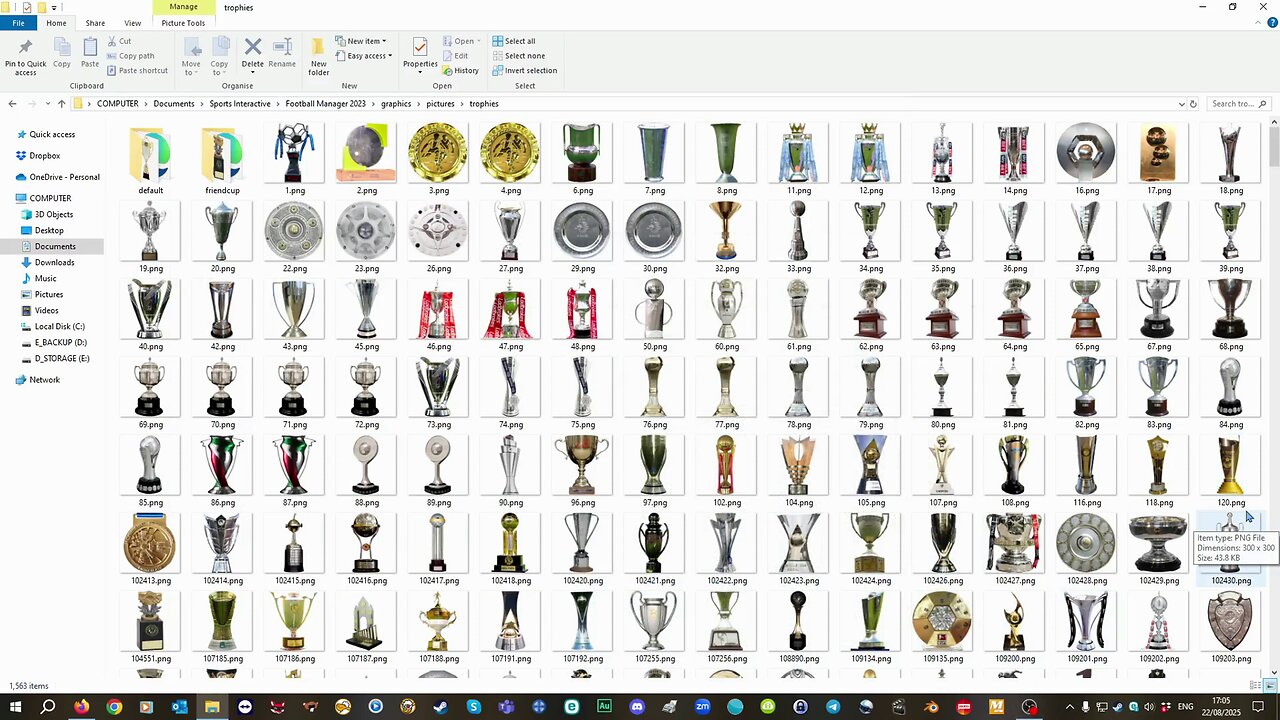Click Pin to Quick access icon
Viewport: 1280px width, 720px height.
25,47
